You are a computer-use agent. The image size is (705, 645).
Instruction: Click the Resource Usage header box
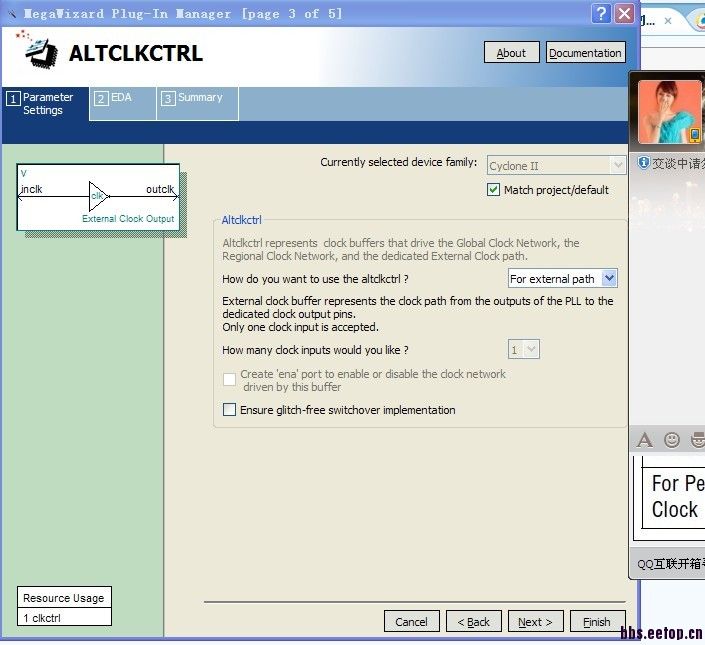click(64, 598)
